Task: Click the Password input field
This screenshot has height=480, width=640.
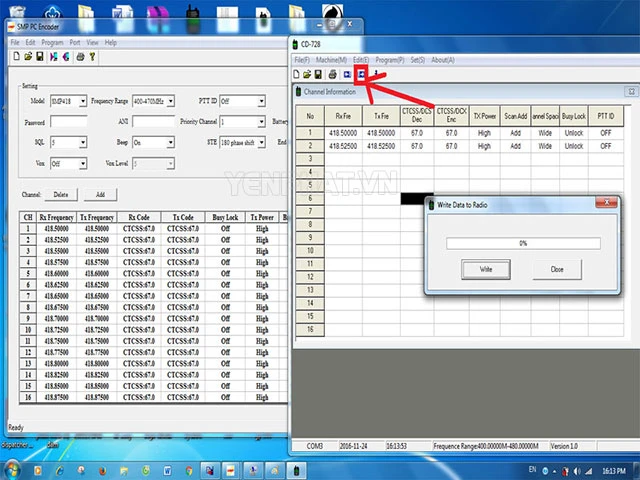Action: 73,122
